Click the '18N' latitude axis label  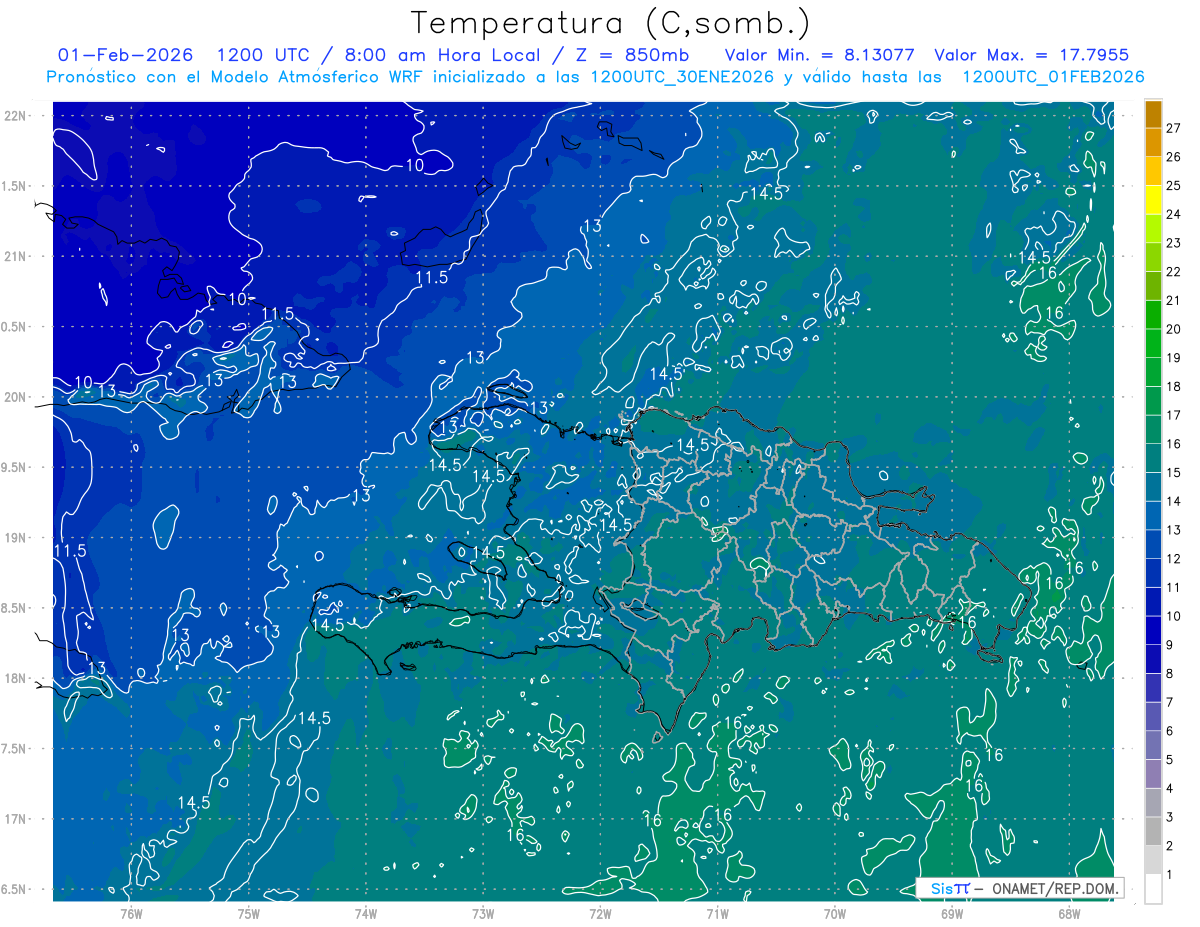point(16,679)
